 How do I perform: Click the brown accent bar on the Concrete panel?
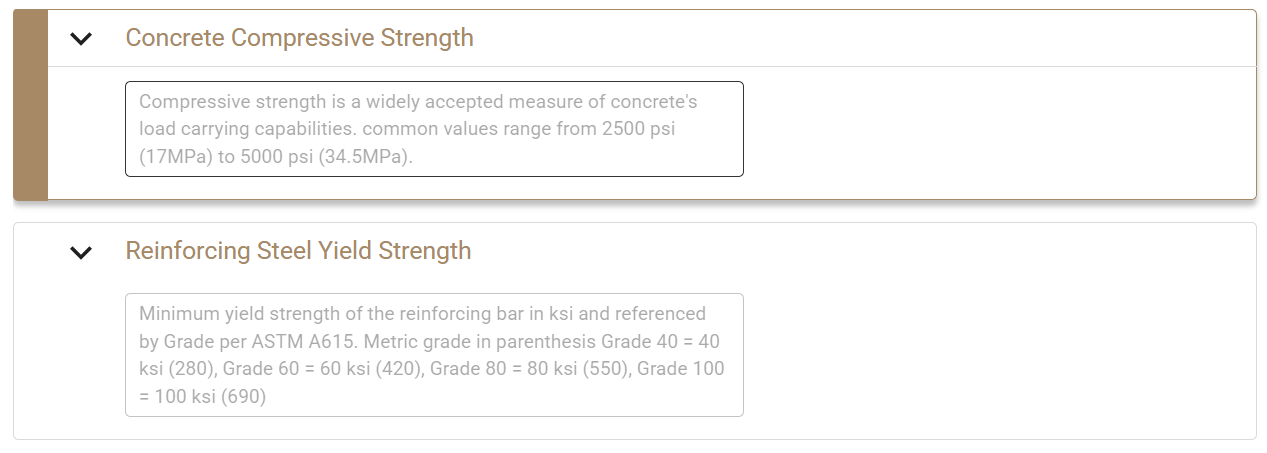pos(31,105)
